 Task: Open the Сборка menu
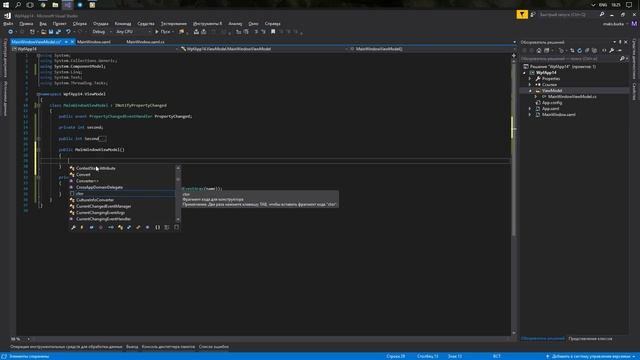click(80, 24)
